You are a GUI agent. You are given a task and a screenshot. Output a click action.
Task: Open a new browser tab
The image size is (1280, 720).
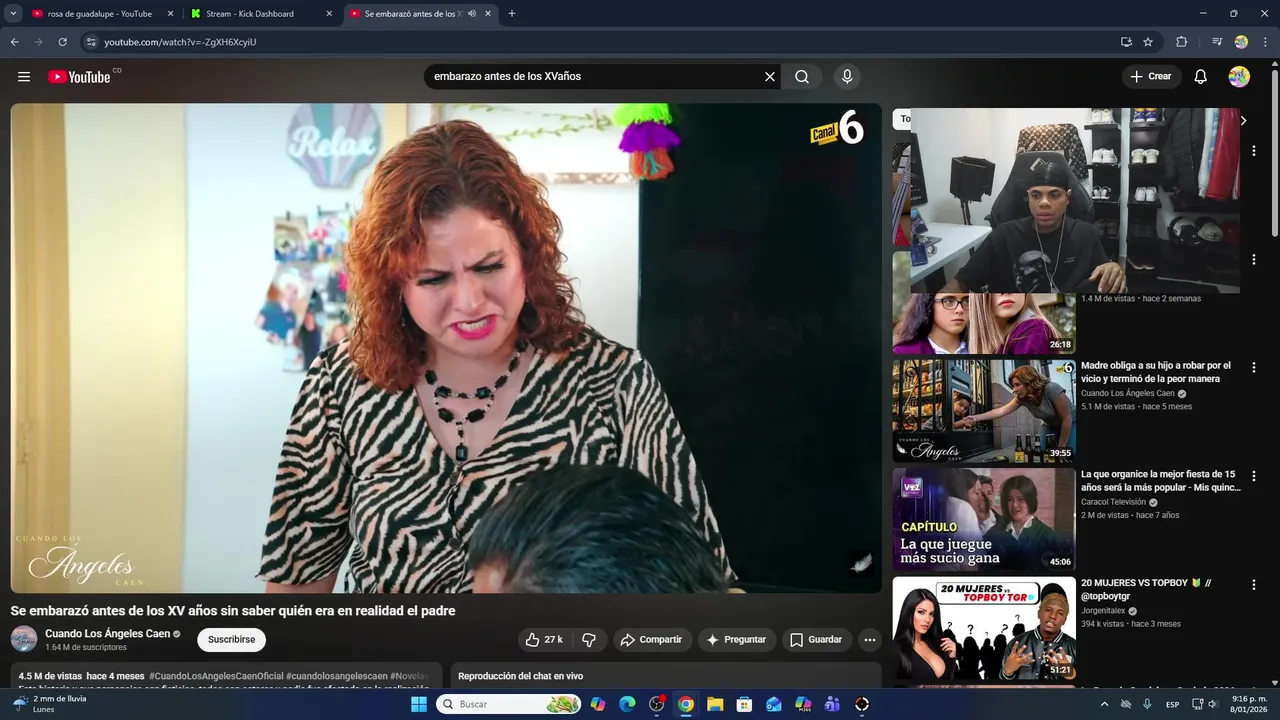pyautogui.click(x=512, y=14)
